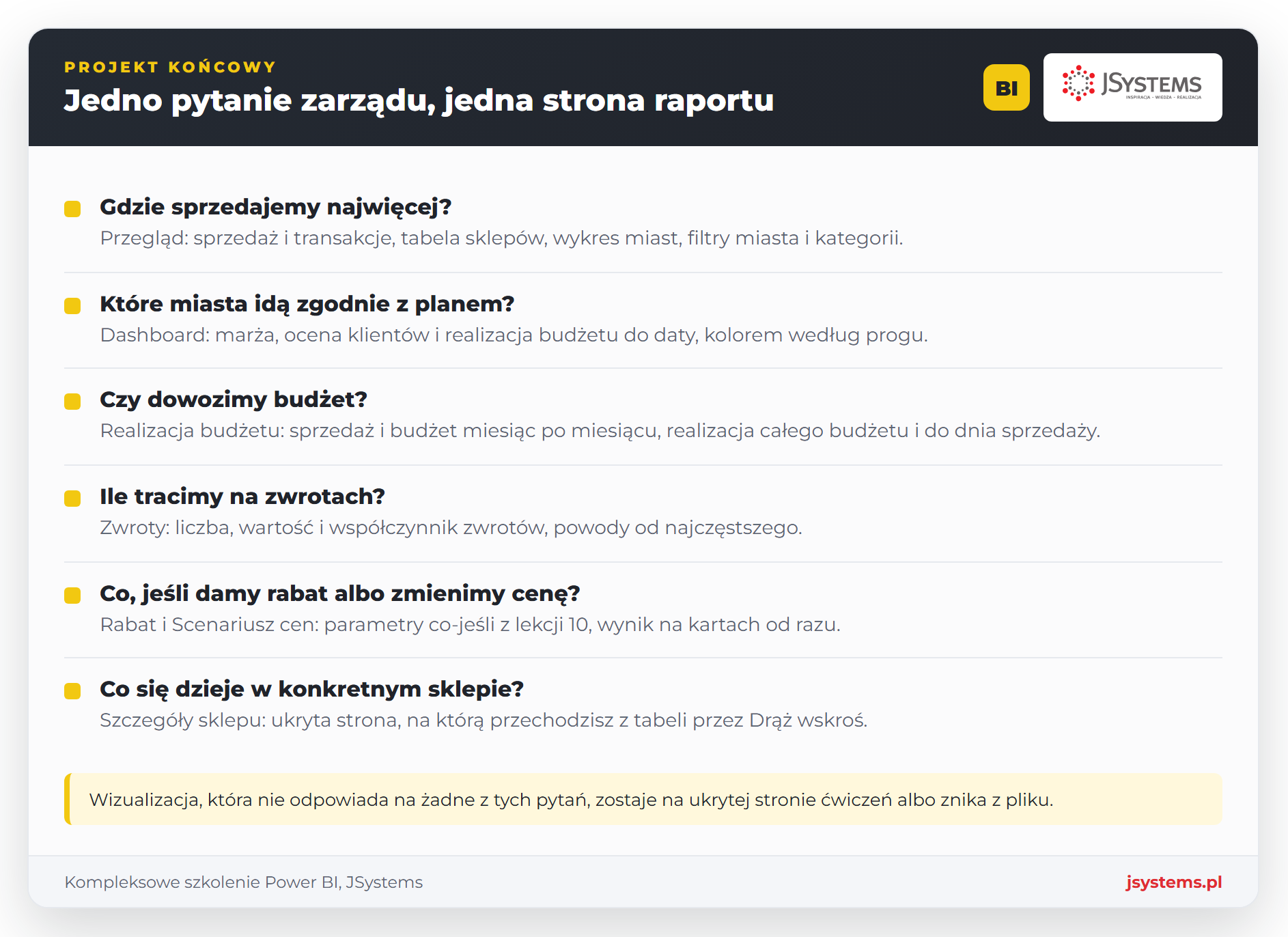Click the JSystems logo
This screenshot has height=937, width=1288.
pos(1132,87)
